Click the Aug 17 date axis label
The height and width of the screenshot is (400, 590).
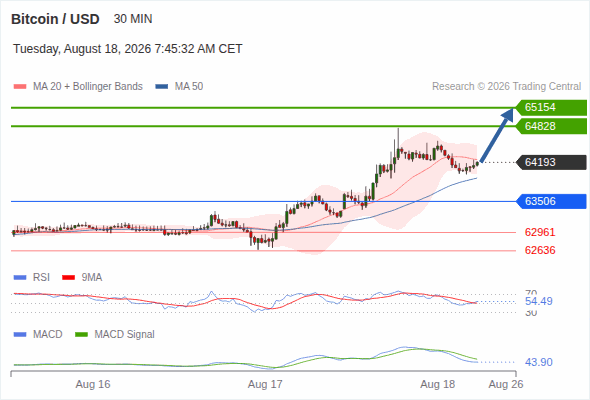[x=265, y=385]
